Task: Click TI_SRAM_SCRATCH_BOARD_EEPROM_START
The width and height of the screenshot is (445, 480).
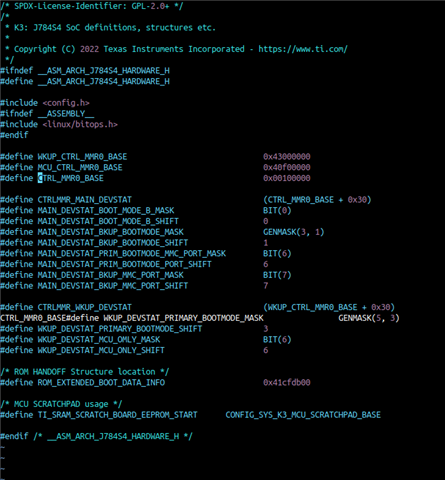Action: [x=117, y=415]
